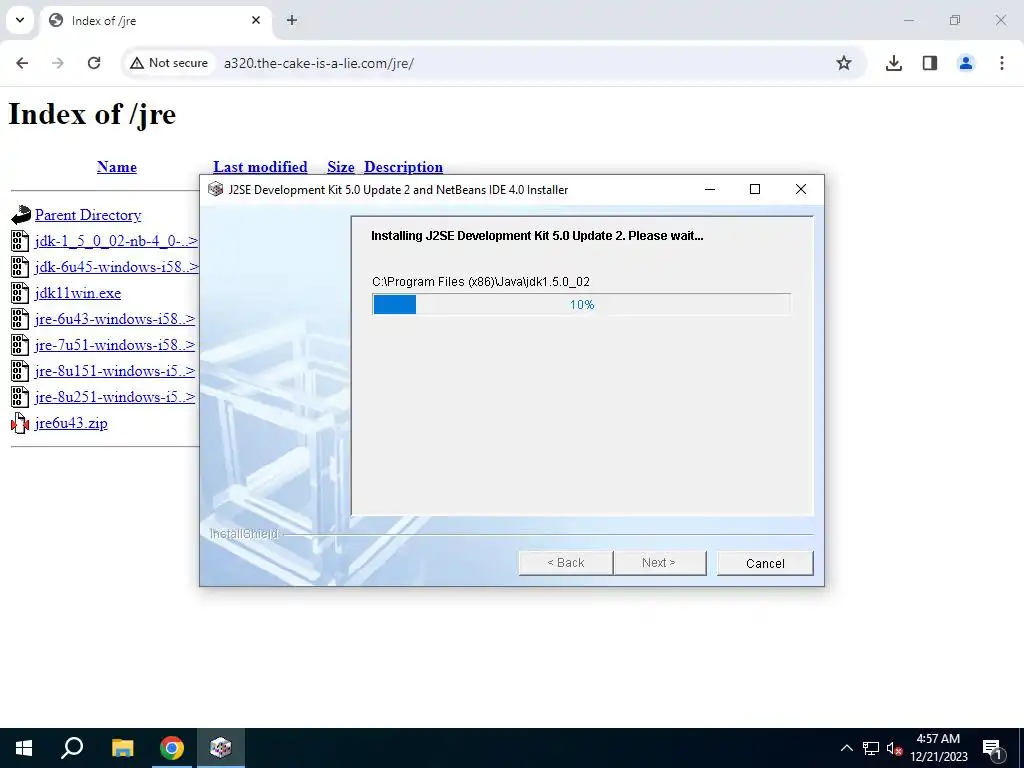Click binary icon beside jdk-1_5_0_02-nb-4_0
Viewport: 1024px width, 768px height.
coord(20,241)
